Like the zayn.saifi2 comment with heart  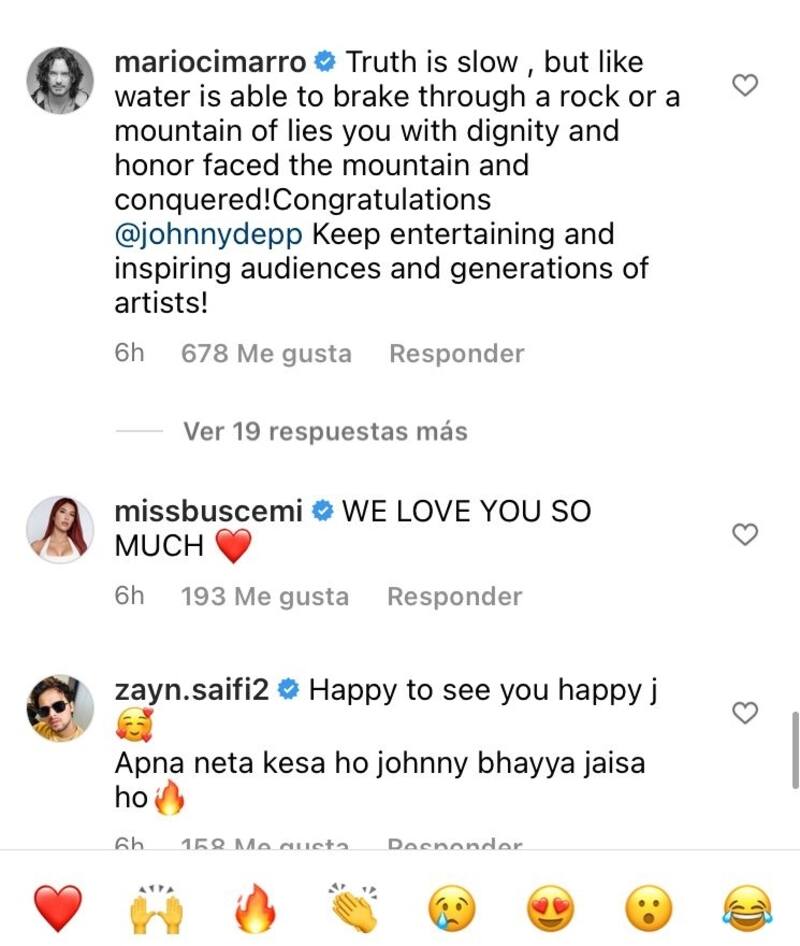[x=745, y=713]
